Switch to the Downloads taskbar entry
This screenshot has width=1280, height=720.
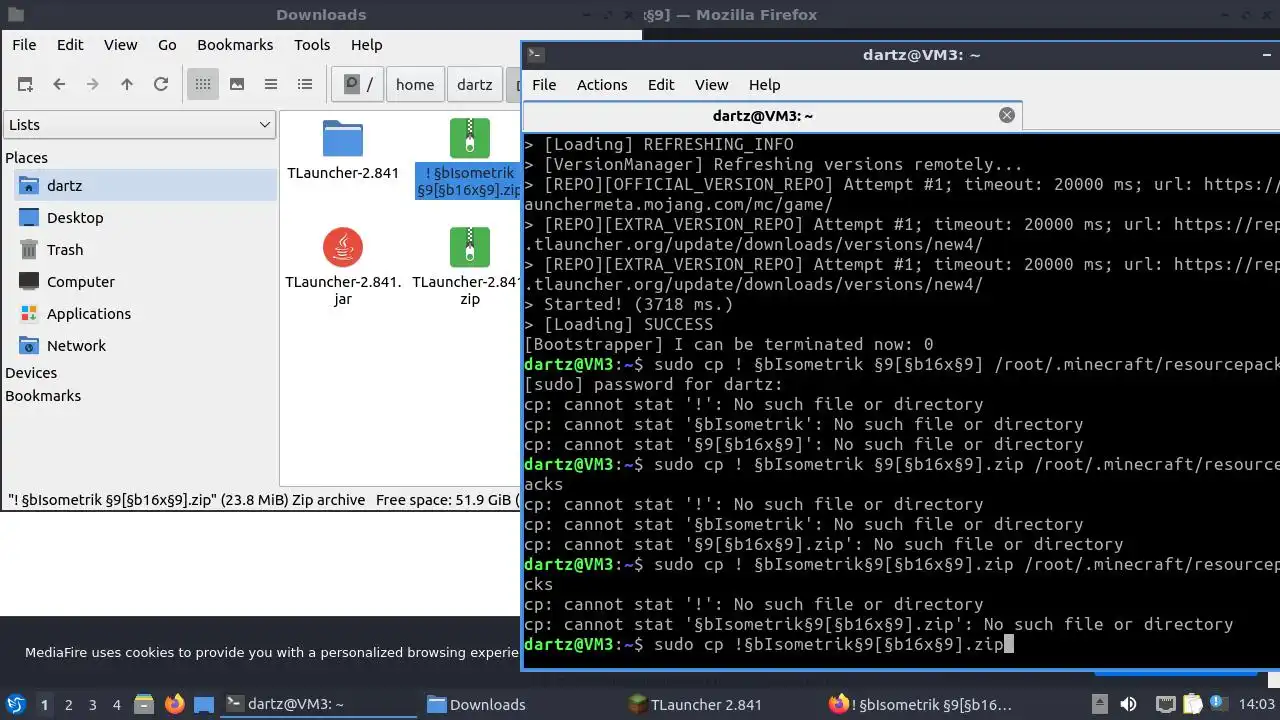pos(520,705)
